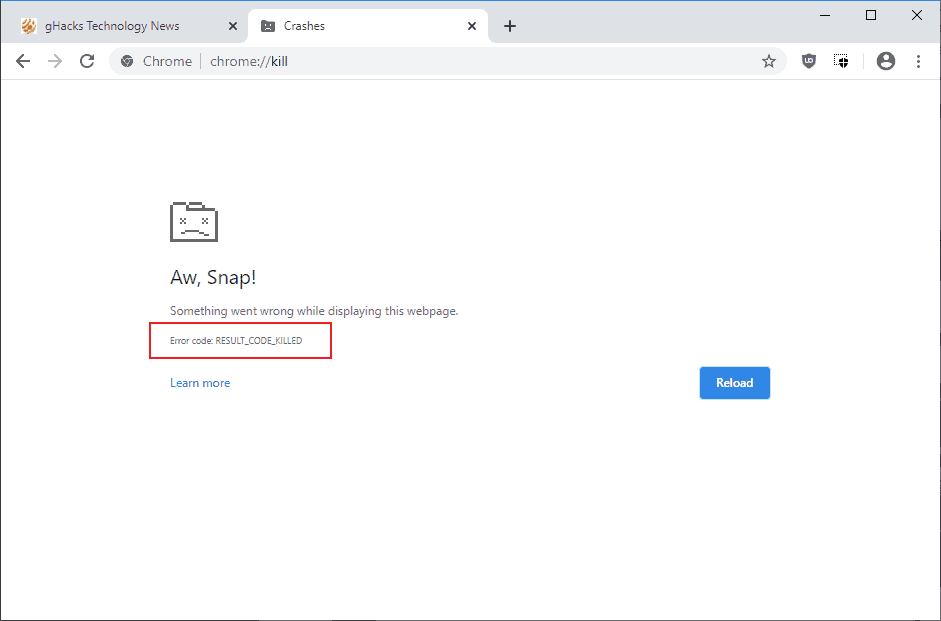Open Chrome's three-dot menu

pyautogui.click(x=918, y=61)
